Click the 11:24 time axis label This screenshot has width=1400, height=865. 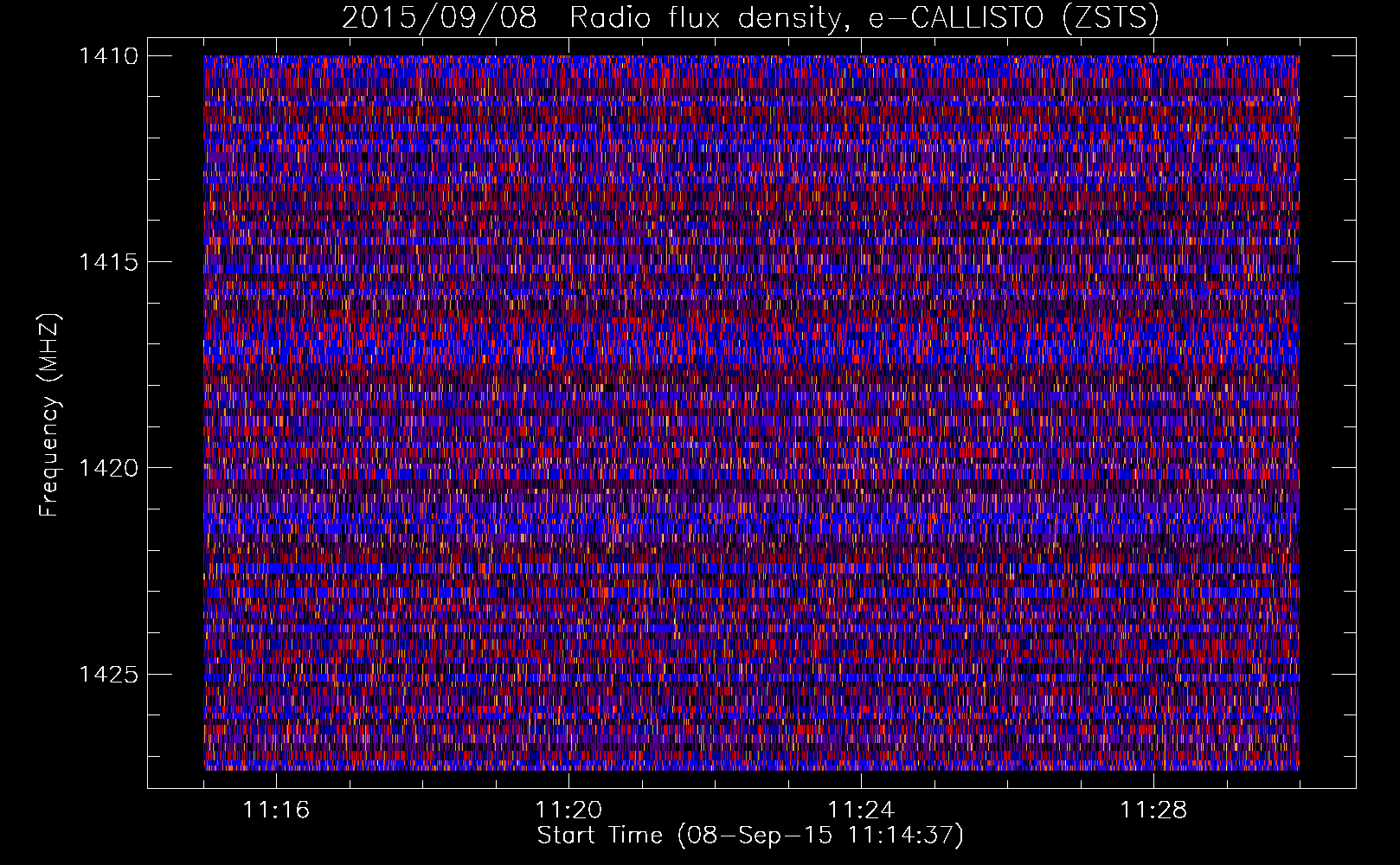[861, 811]
